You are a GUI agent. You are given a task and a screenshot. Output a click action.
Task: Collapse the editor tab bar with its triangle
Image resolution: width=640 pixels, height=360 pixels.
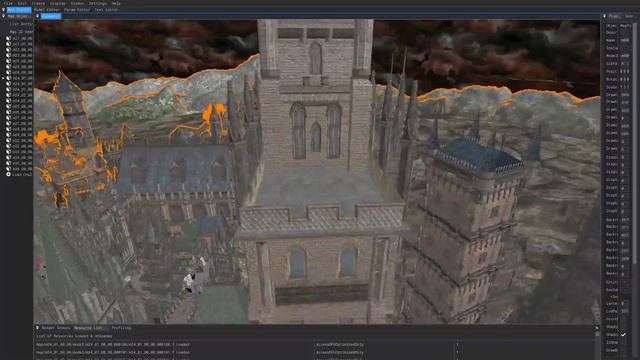pos(3,10)
